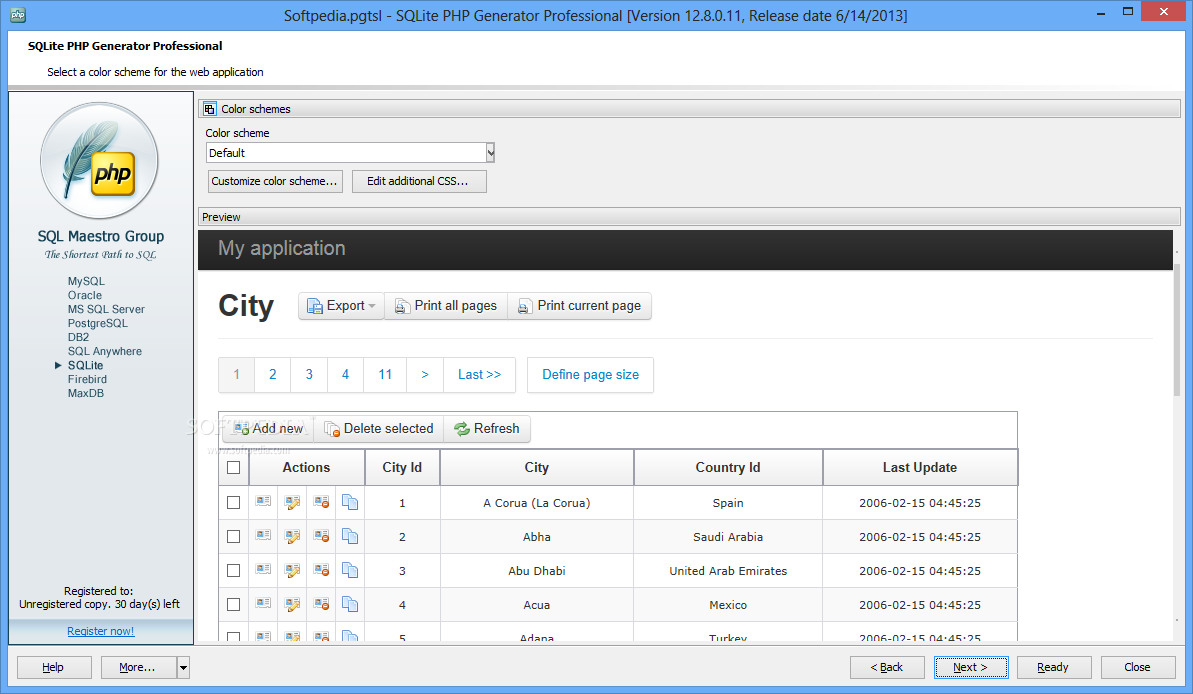Click next page arrow in pagination

pyautogui.click(x=425, y=374)
